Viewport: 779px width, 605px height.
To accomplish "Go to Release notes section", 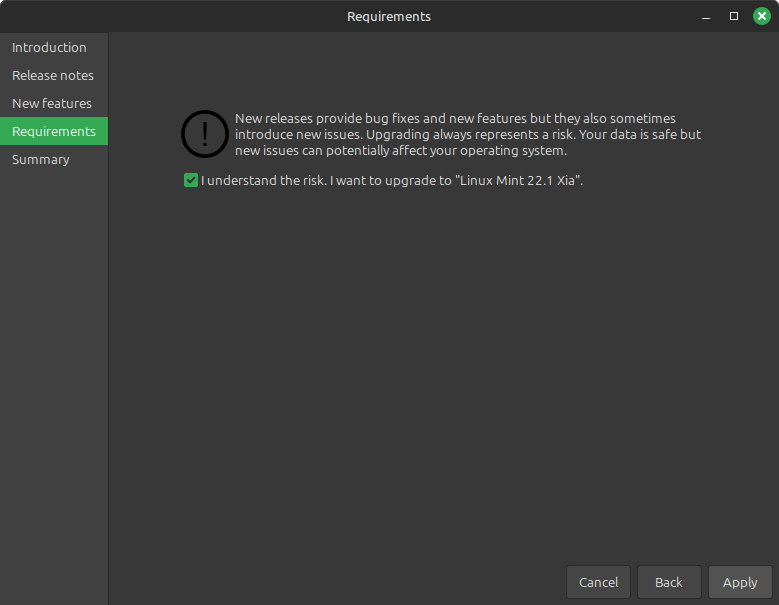I will pos(53,75).
